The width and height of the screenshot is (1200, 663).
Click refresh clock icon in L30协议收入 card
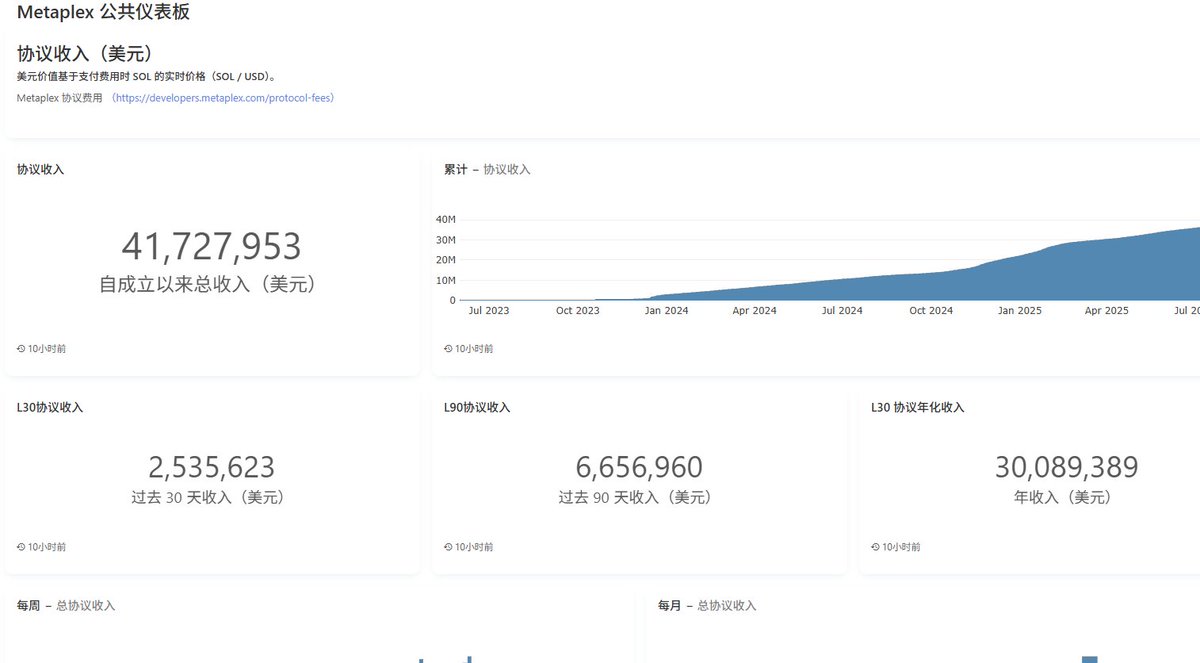21,547
